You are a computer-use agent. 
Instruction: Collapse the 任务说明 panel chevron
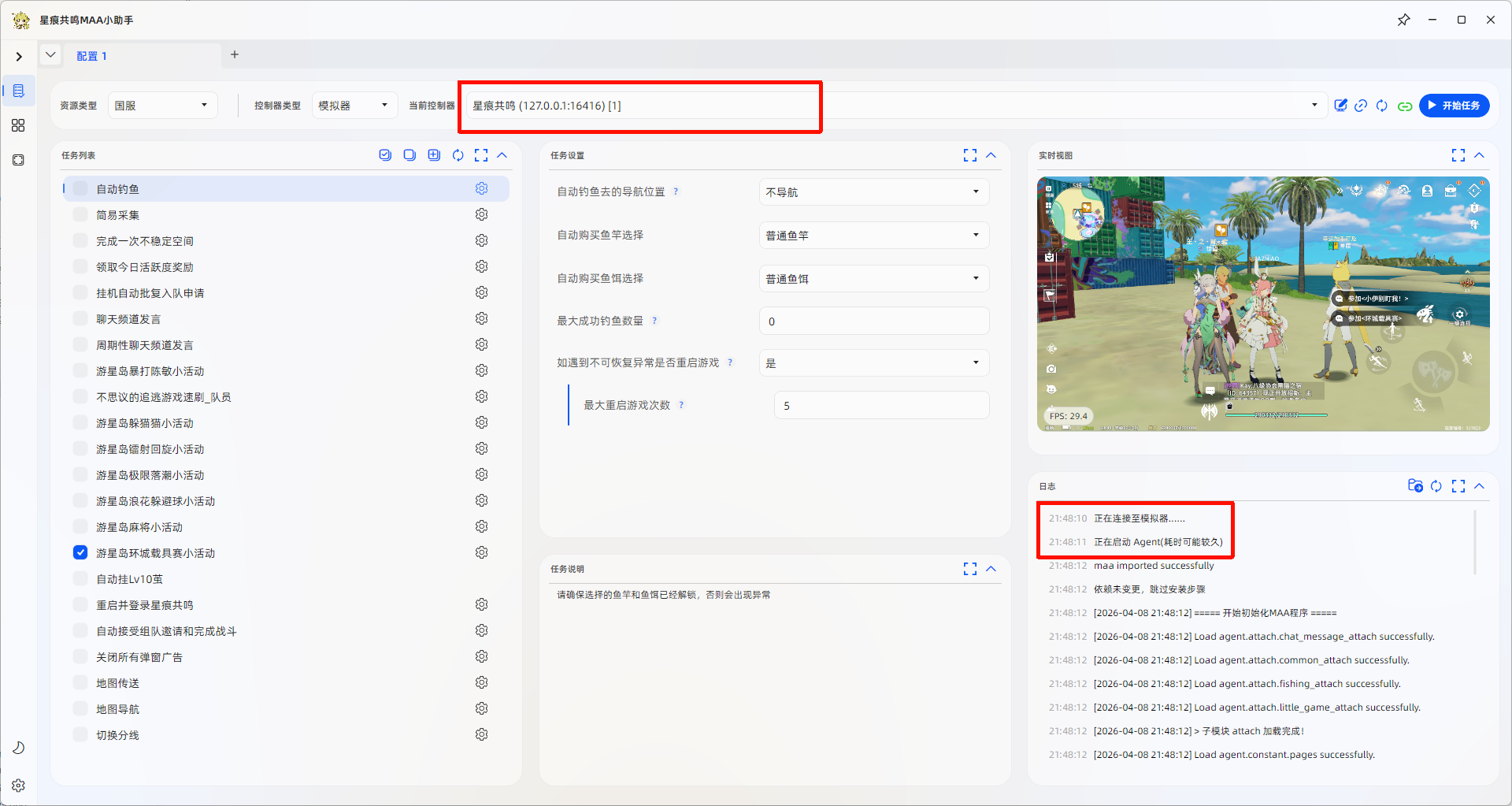tap(991, 569)
